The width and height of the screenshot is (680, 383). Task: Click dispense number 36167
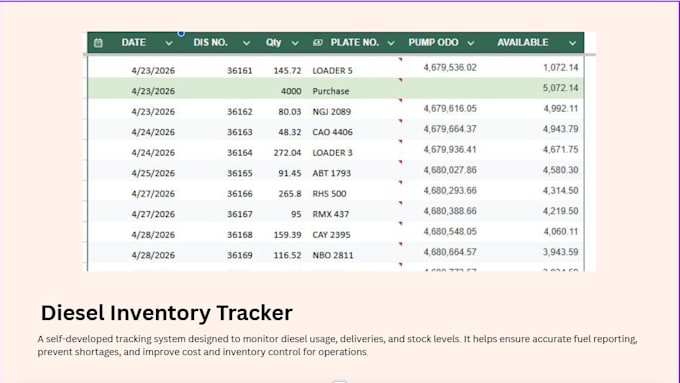click(240, 214)
